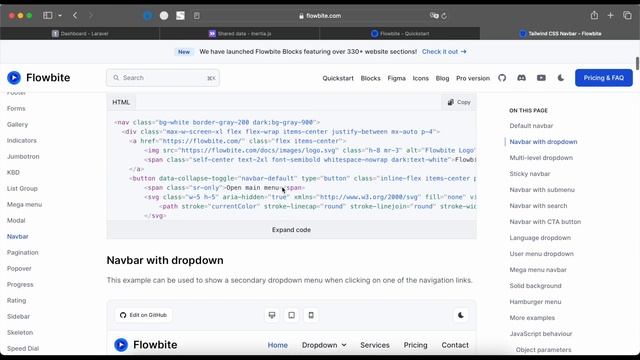Open the YouTube channel icon

click(x=541, y=78)
